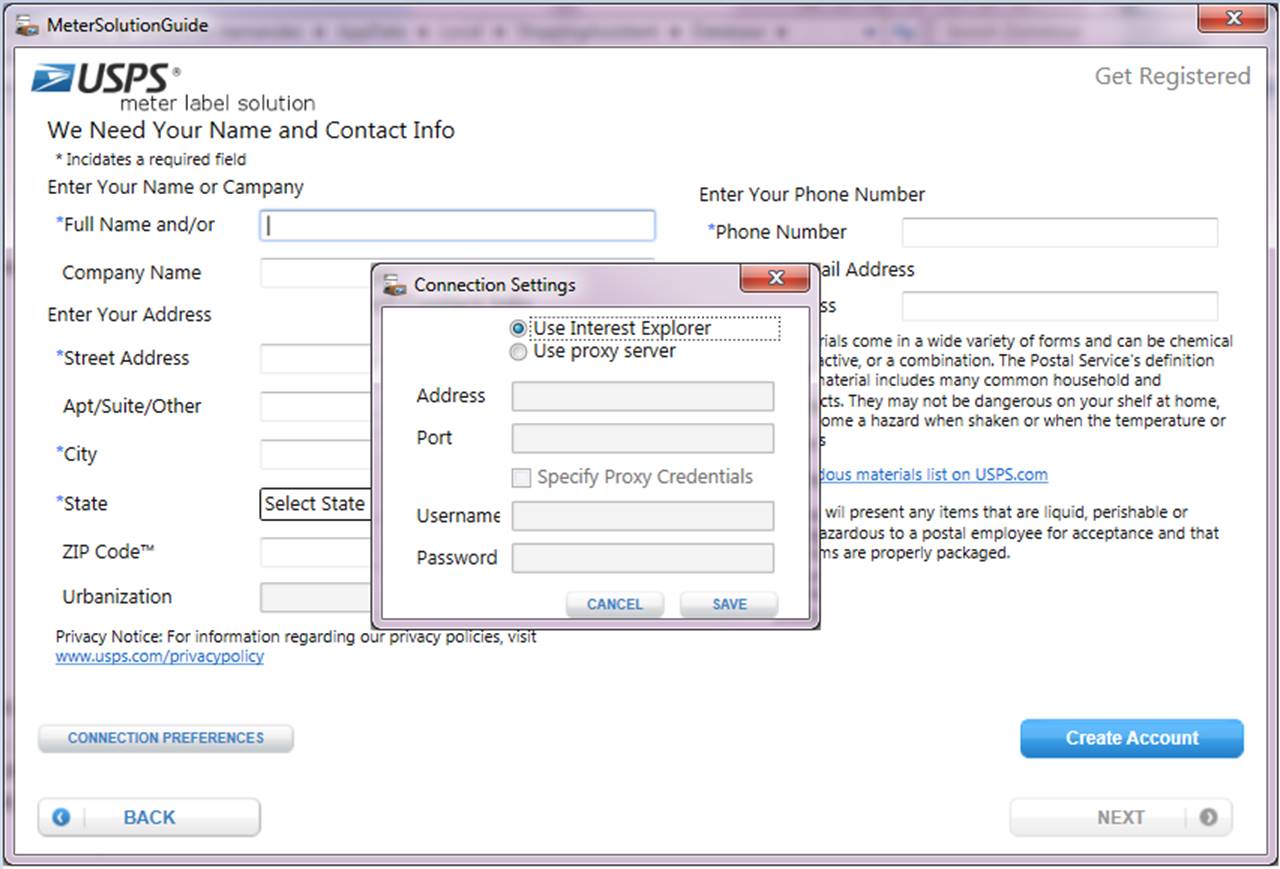Click the proxy Port field

643,438
